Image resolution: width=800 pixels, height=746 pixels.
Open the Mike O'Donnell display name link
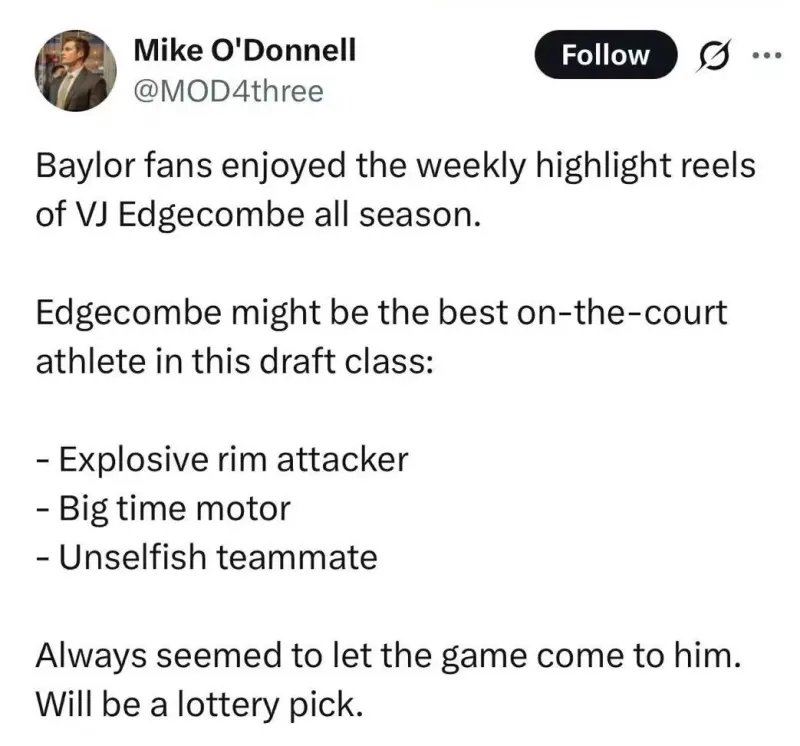tap(244, 50)
